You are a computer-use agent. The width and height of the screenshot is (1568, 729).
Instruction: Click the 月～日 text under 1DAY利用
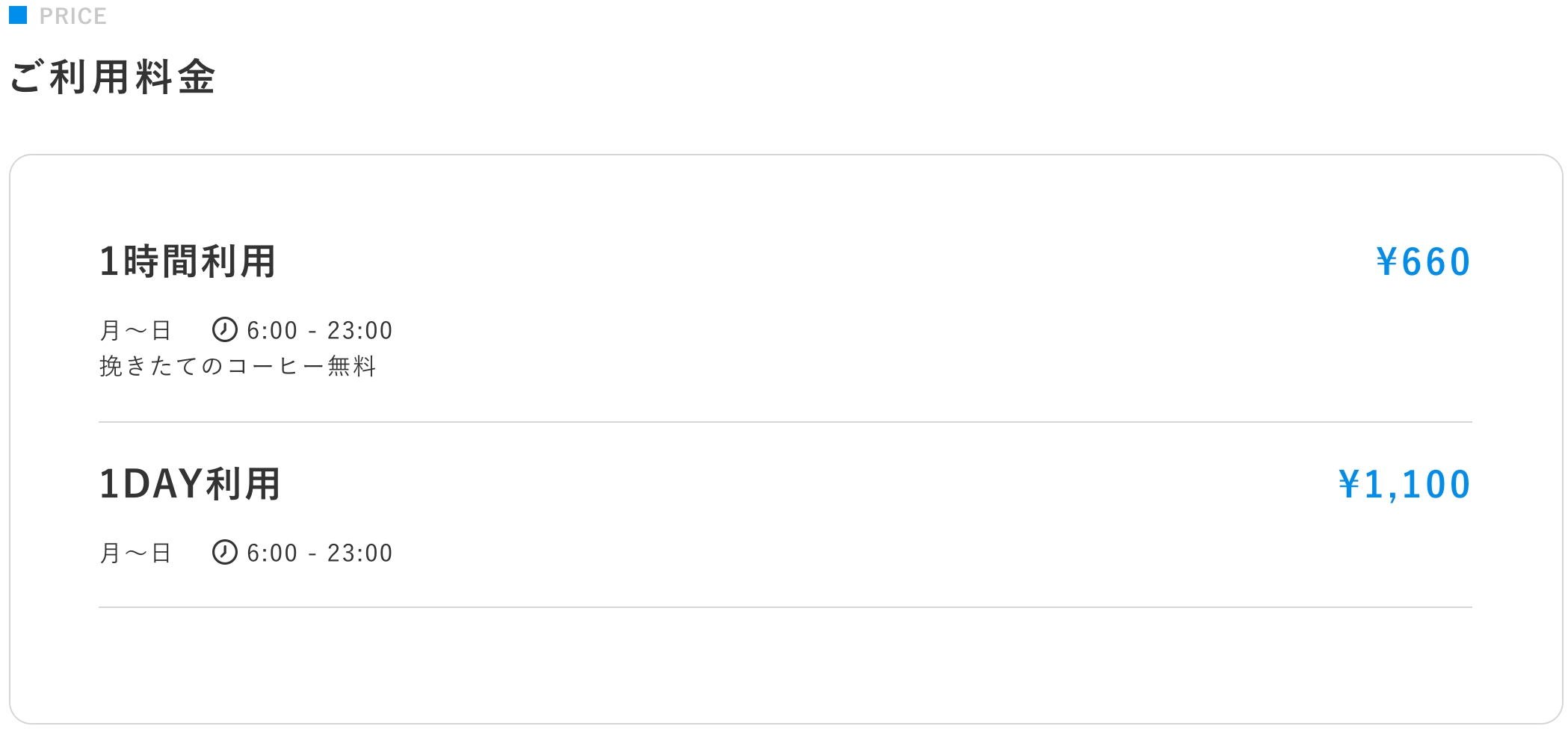click(x=136, y=553)
